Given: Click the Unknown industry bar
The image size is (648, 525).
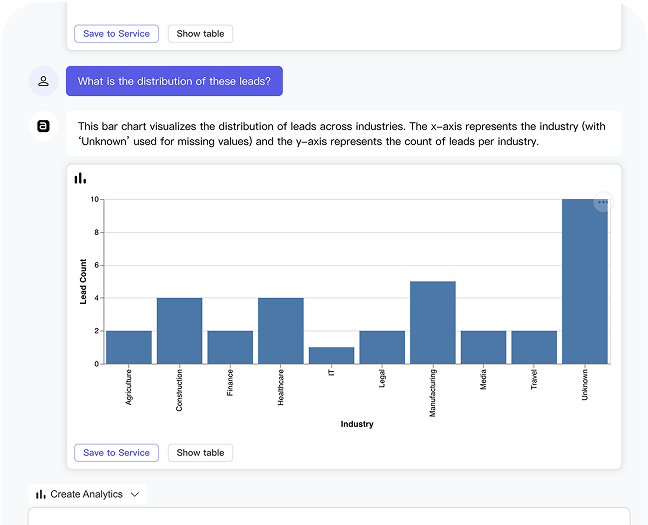Looking at the screenshot, I should (x=585, y=282).
